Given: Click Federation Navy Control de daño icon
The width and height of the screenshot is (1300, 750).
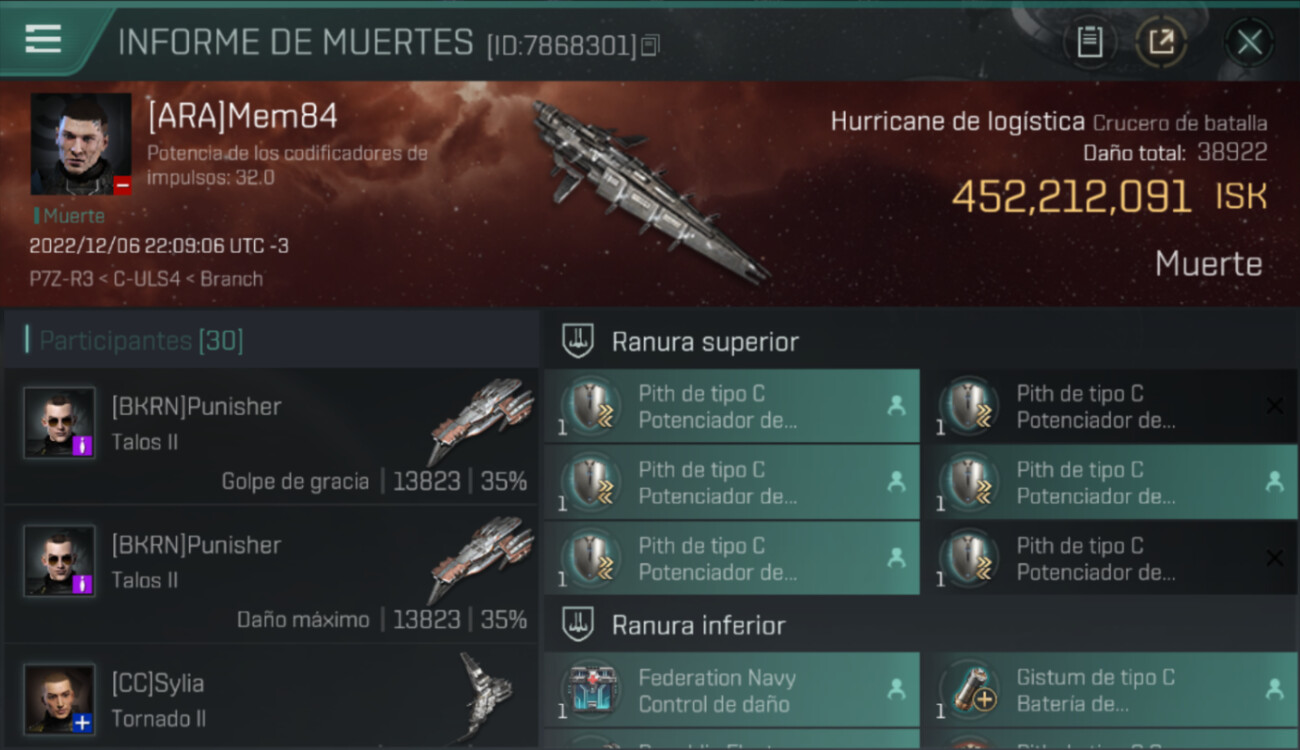Looking at the screenshot, I should click(x=594, y=690).
